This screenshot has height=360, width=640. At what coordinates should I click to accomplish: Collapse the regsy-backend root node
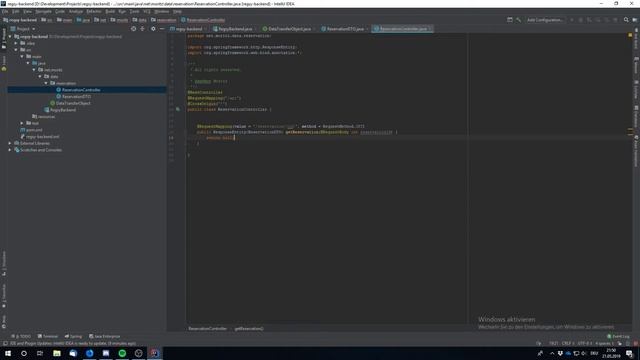[x=10, y=36]
